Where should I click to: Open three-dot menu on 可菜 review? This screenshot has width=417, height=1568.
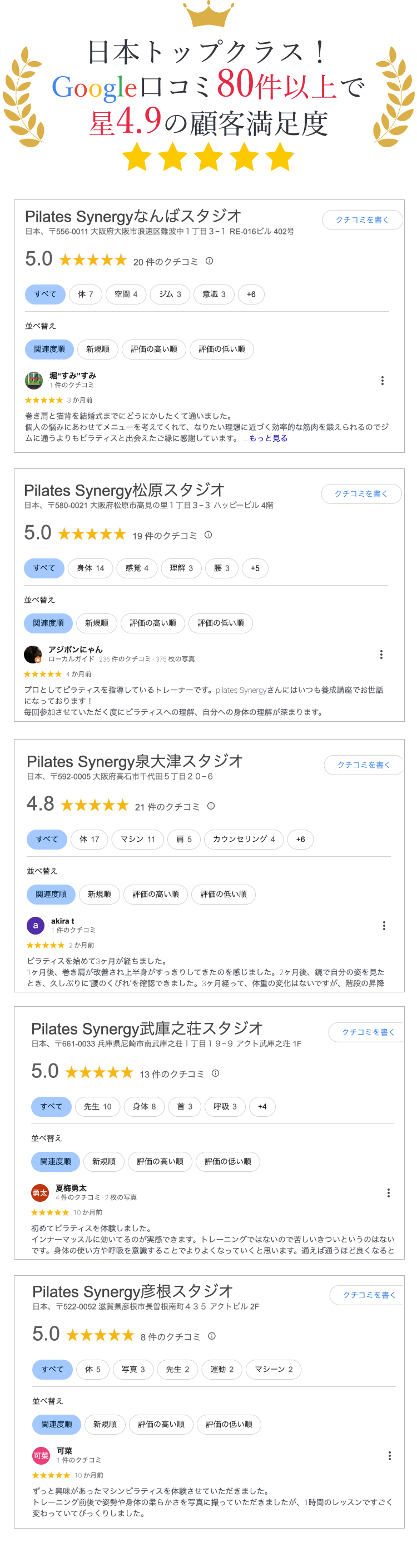click(x=389, y=1455)
